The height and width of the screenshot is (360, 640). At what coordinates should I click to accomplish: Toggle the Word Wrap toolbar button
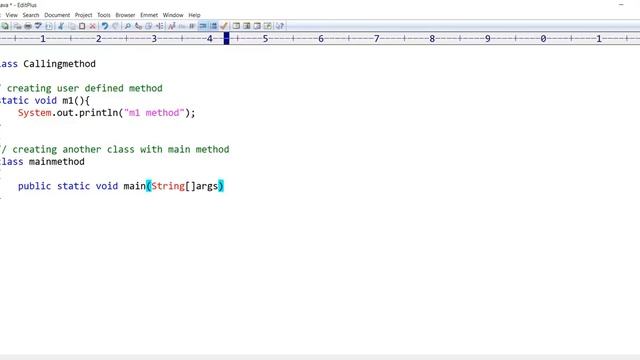[202, 26]
